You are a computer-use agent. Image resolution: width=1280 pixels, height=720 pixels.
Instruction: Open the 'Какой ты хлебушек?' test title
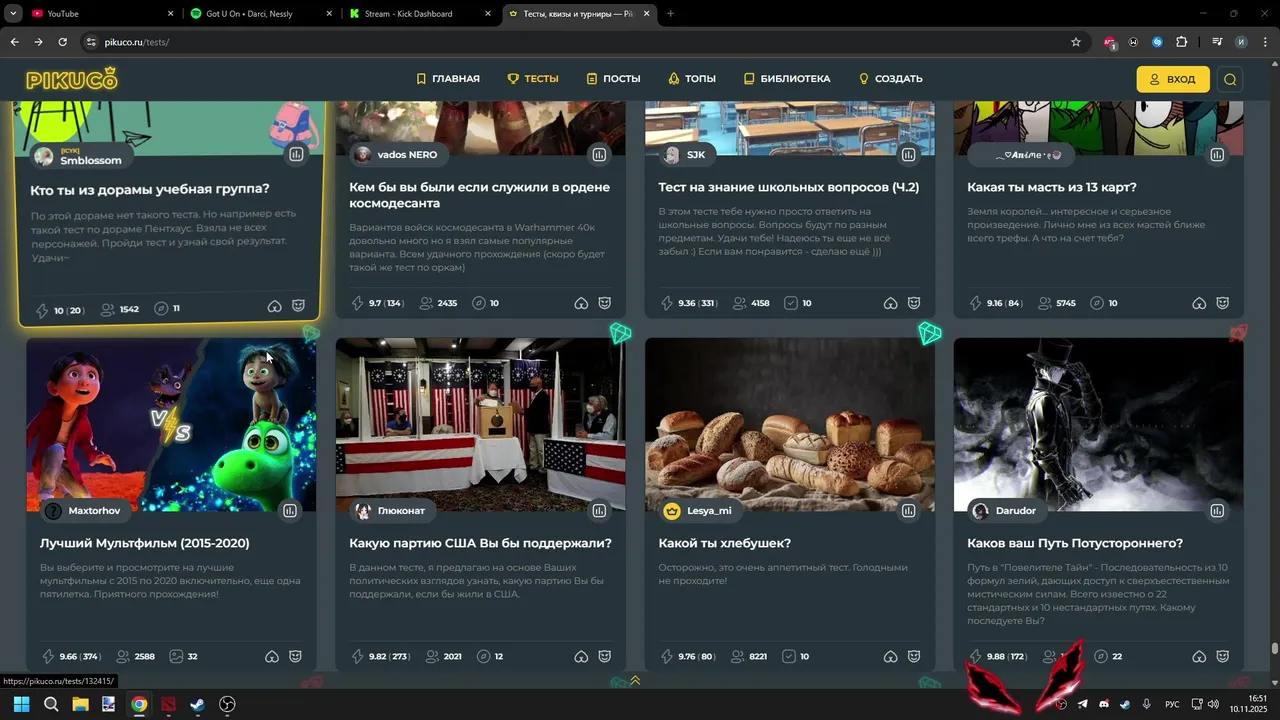725,543
